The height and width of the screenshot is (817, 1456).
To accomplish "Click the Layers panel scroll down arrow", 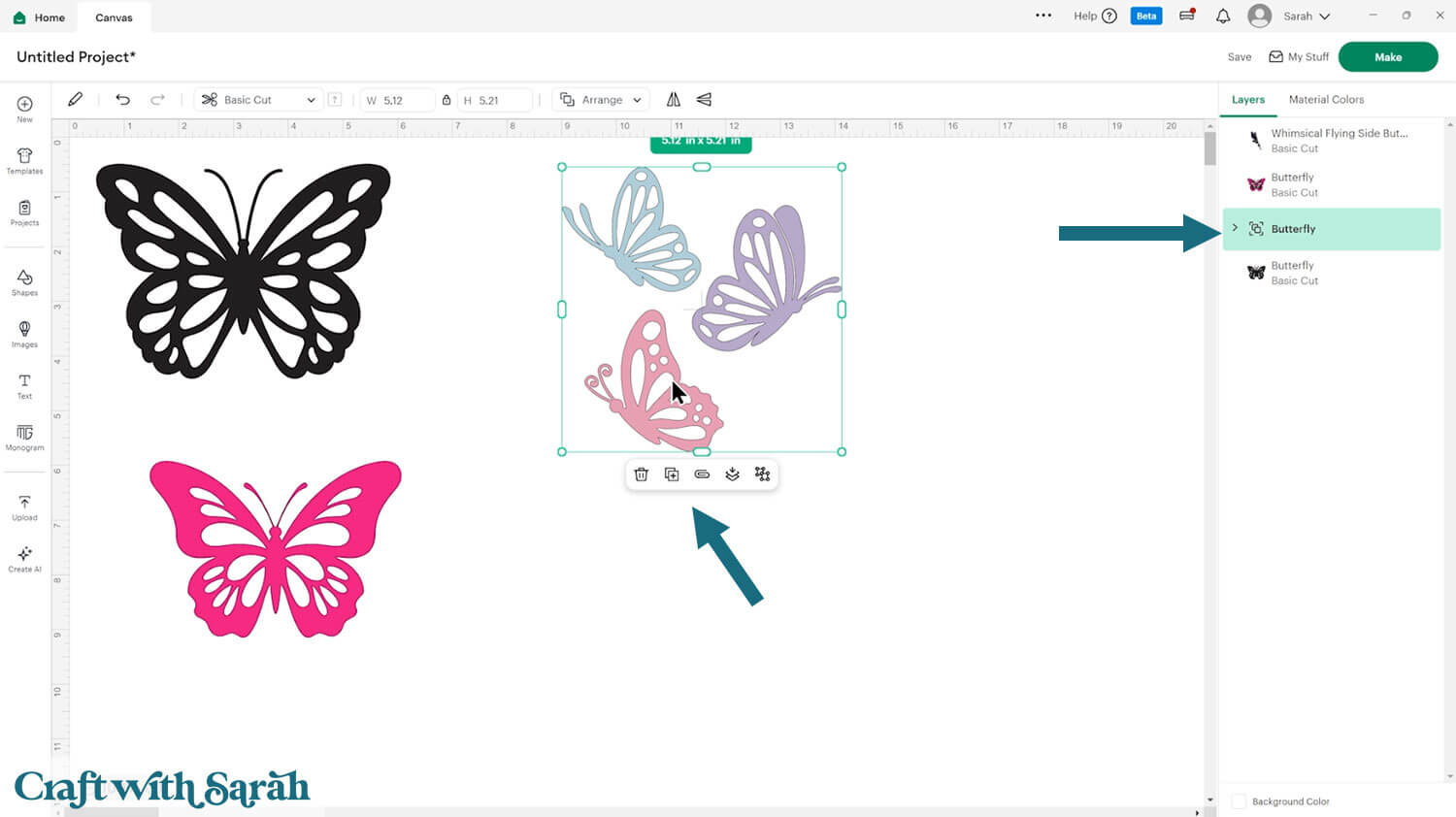I will (x=1450, y=776).
